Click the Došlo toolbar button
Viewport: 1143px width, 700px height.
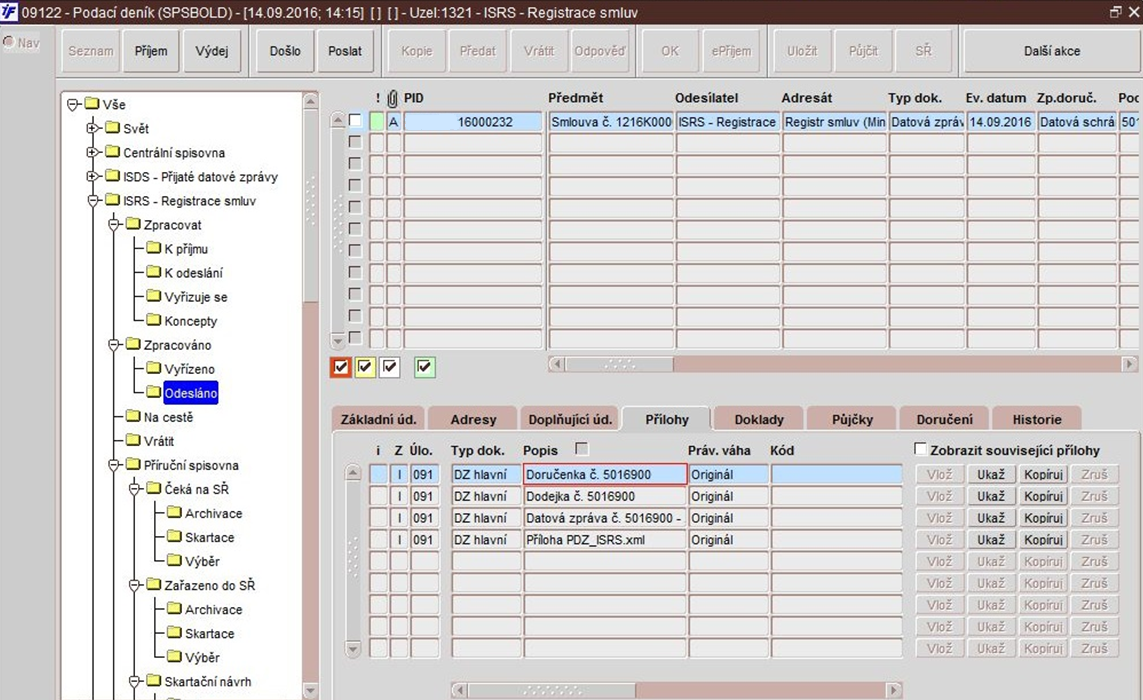click(285, 51)
